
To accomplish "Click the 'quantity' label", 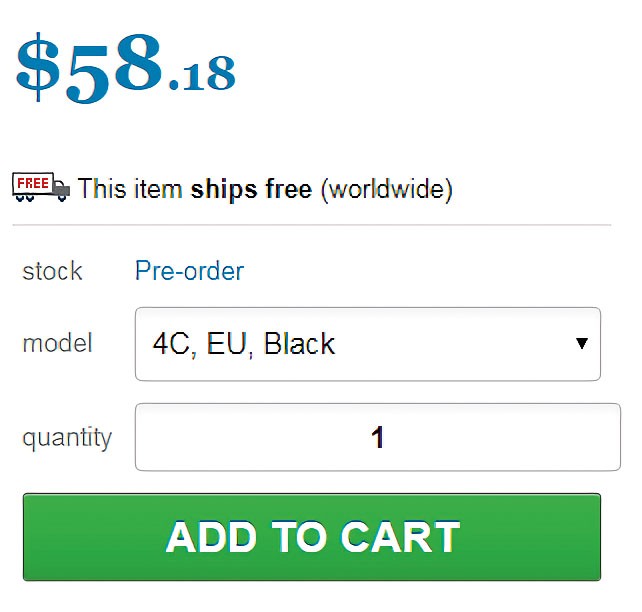I will [67, 437].
